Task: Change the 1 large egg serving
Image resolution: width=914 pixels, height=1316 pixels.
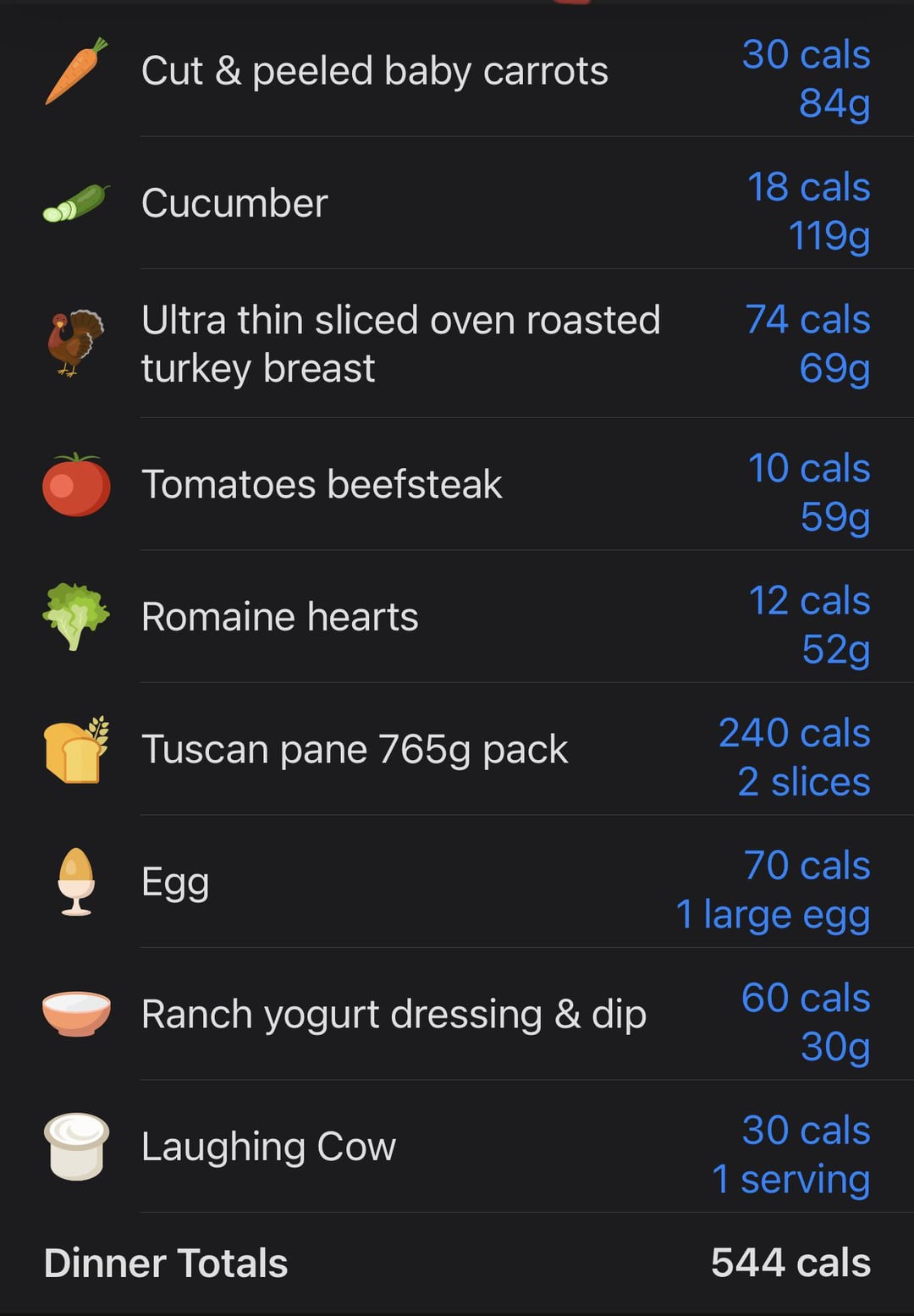Action: [773, 889]
